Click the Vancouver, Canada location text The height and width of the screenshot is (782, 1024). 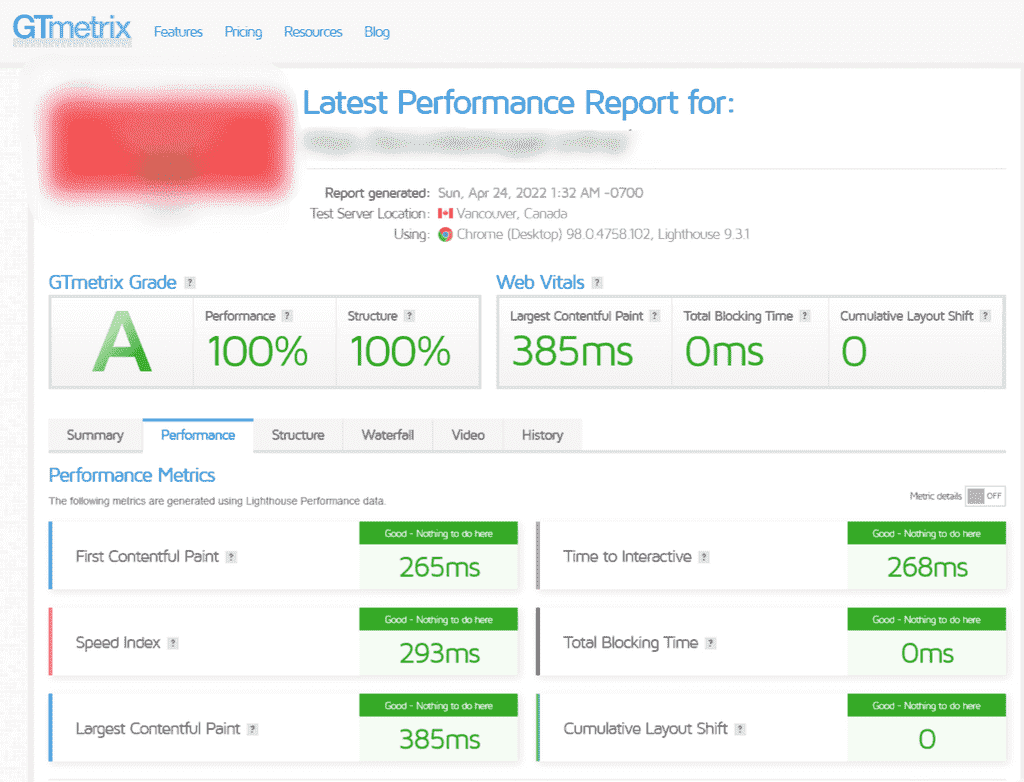[x=511, y=214]
